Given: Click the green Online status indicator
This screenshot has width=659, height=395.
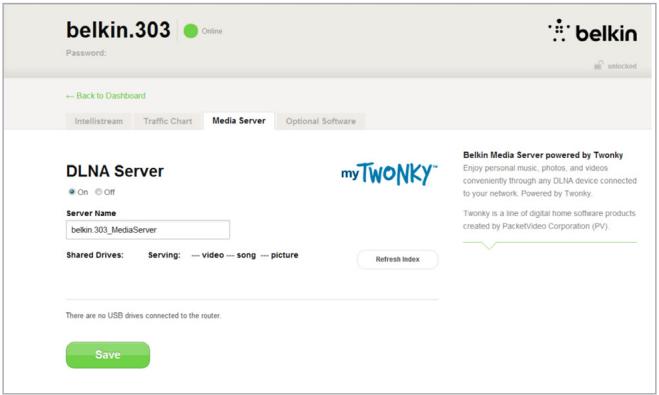Looking at the screenshot, I should [x=190, y=31].
